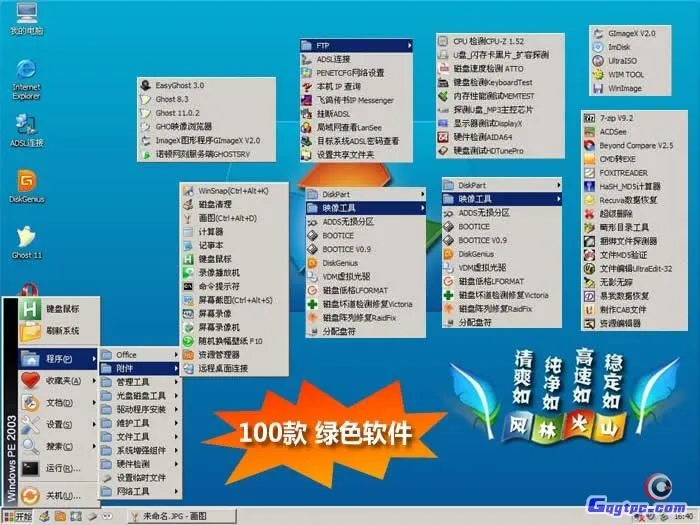The height and width of the screenshot is (525, 700).
Task: Click the 收藏夹 heart icon
Action: pos(30,381)
